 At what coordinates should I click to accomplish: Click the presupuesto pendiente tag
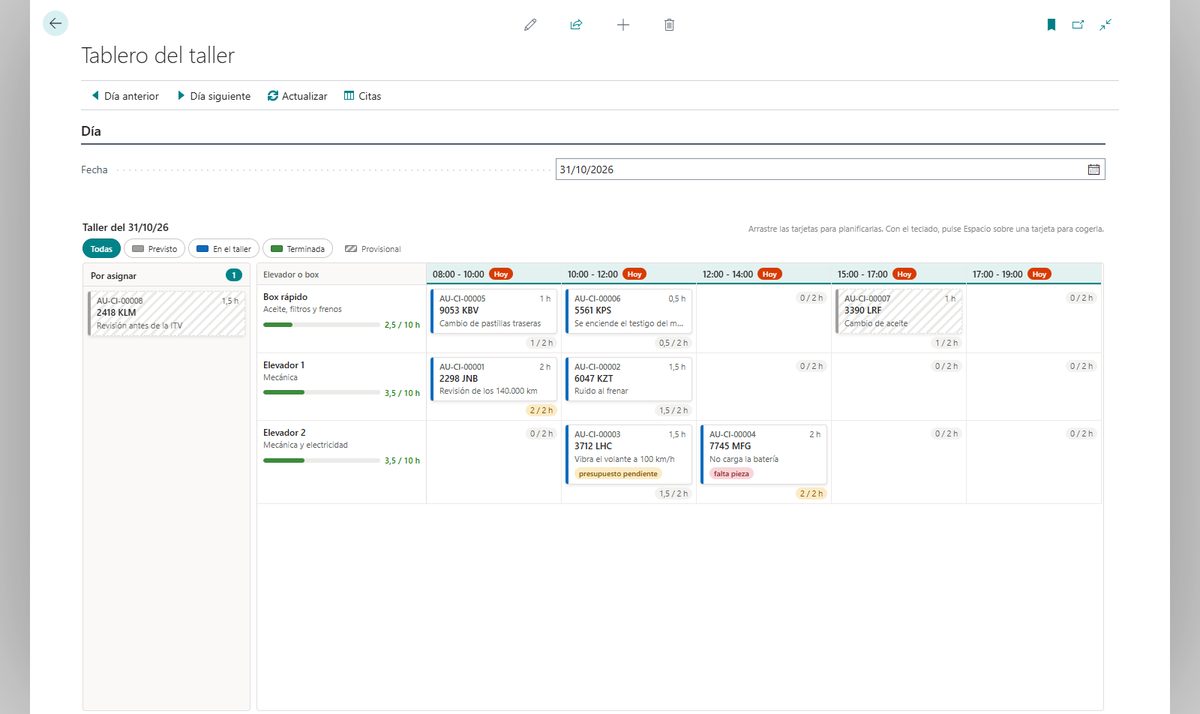pyautogui.click(x=618, y=474)
